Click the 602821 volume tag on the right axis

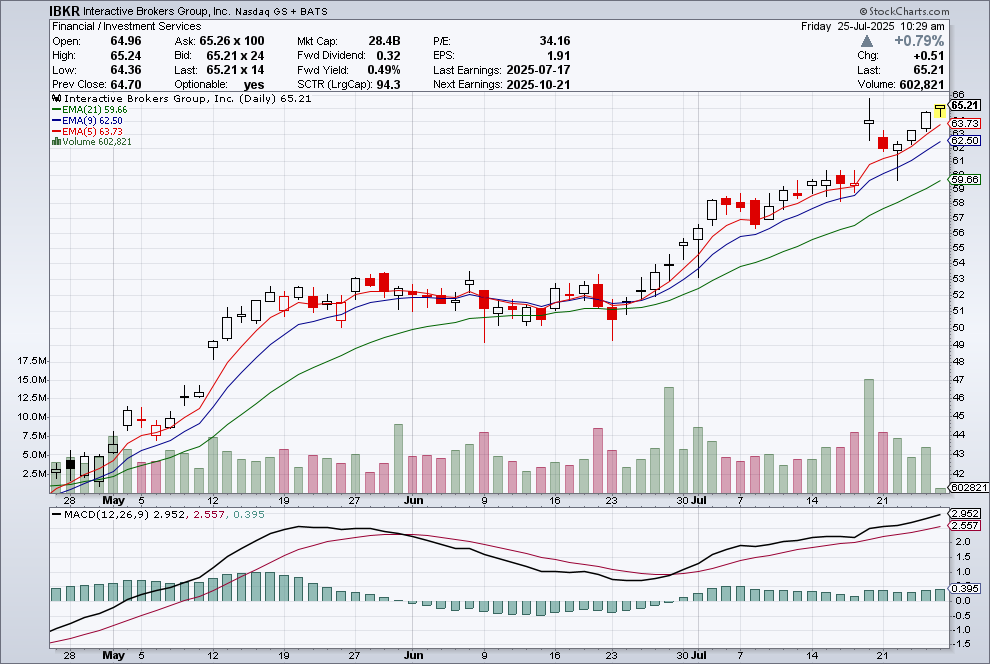969,487
